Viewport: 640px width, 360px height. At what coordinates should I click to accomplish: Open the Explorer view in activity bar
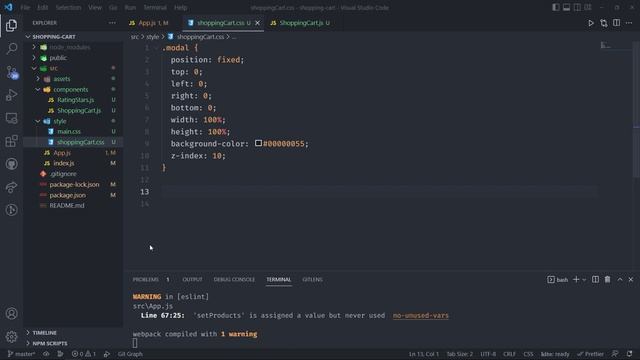[11, 25]
